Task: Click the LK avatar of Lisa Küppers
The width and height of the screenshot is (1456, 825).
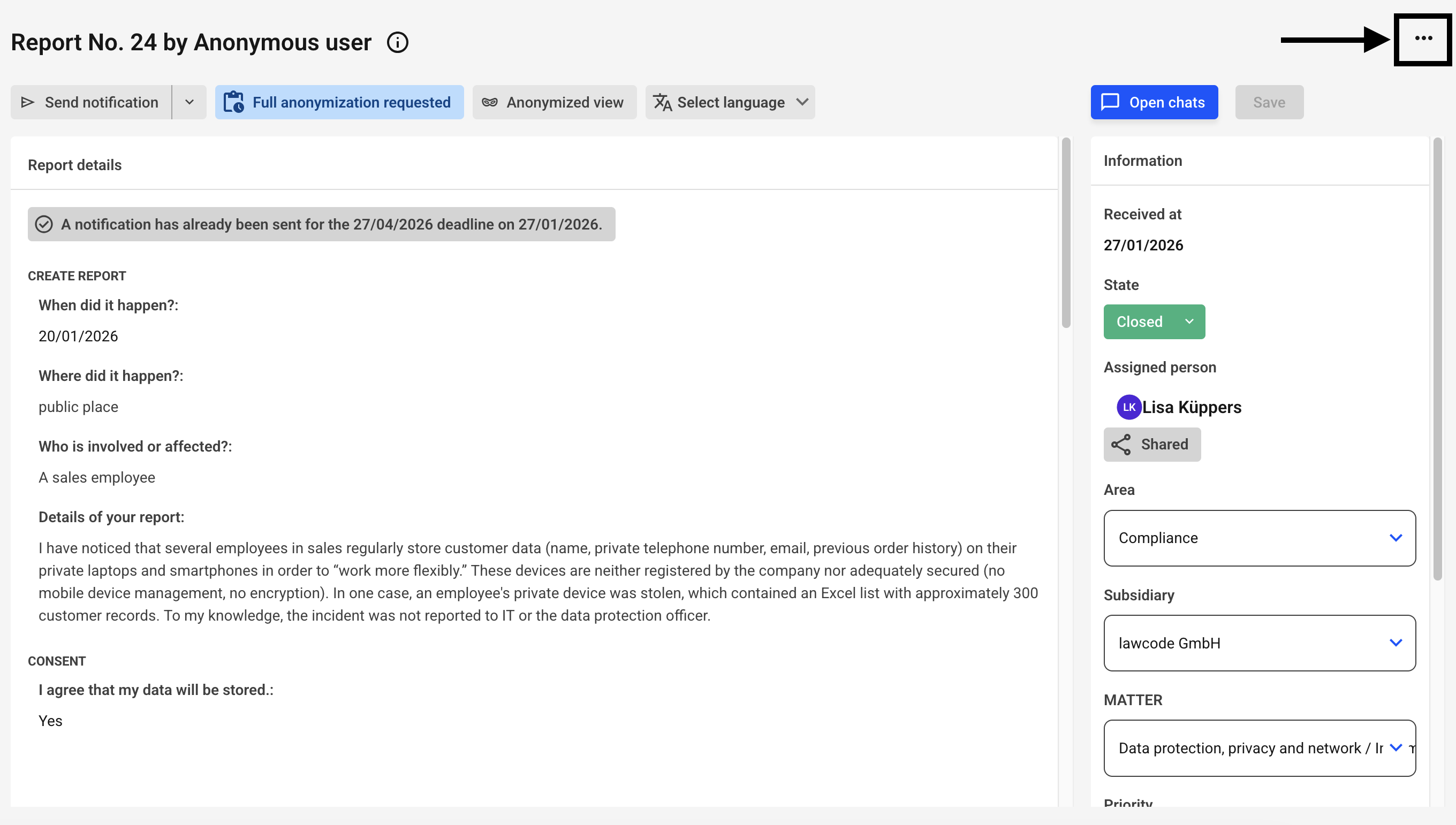Action: point(1128,407)
